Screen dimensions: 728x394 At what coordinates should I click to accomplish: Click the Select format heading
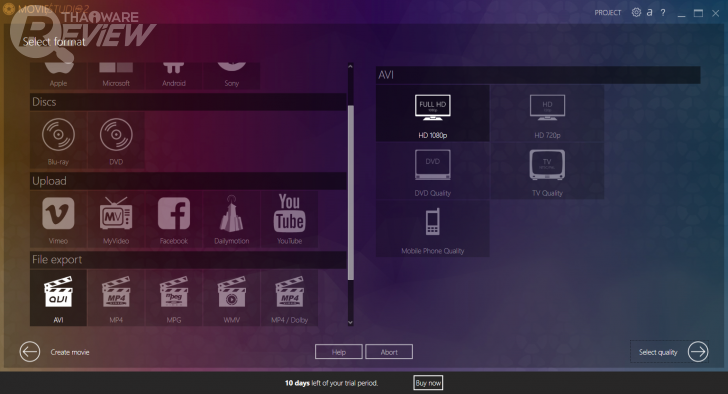coord(54,42)
